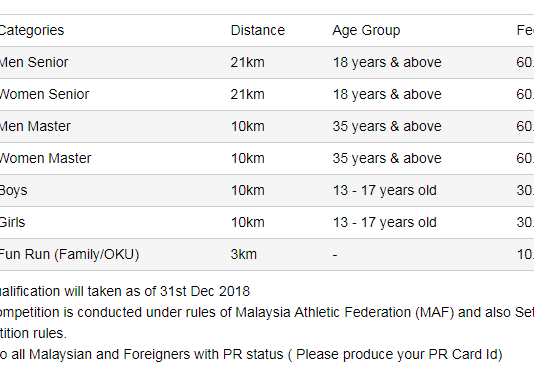Click 35 years & above for Men Master
Screen dimensions: 534x371
point(387,126)
